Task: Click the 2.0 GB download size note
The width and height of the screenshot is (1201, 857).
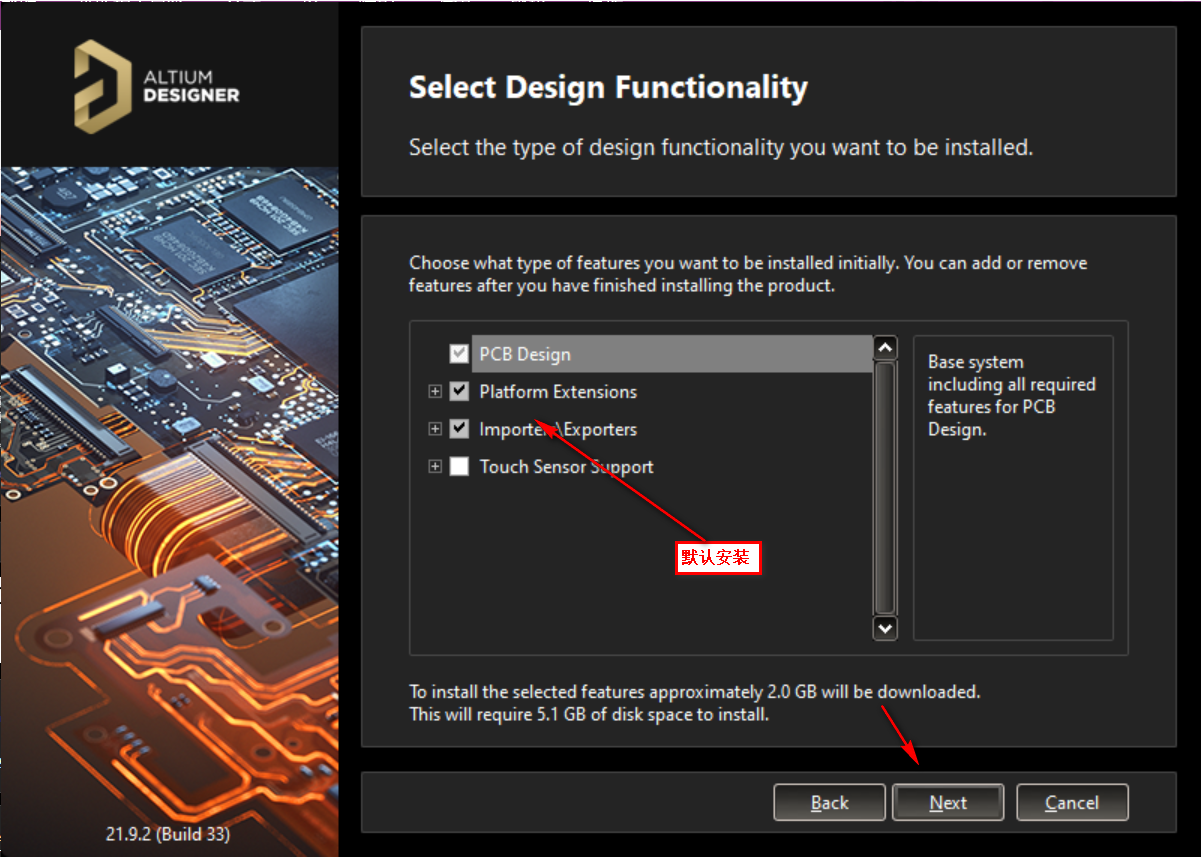Action: [x=695, y=692]
